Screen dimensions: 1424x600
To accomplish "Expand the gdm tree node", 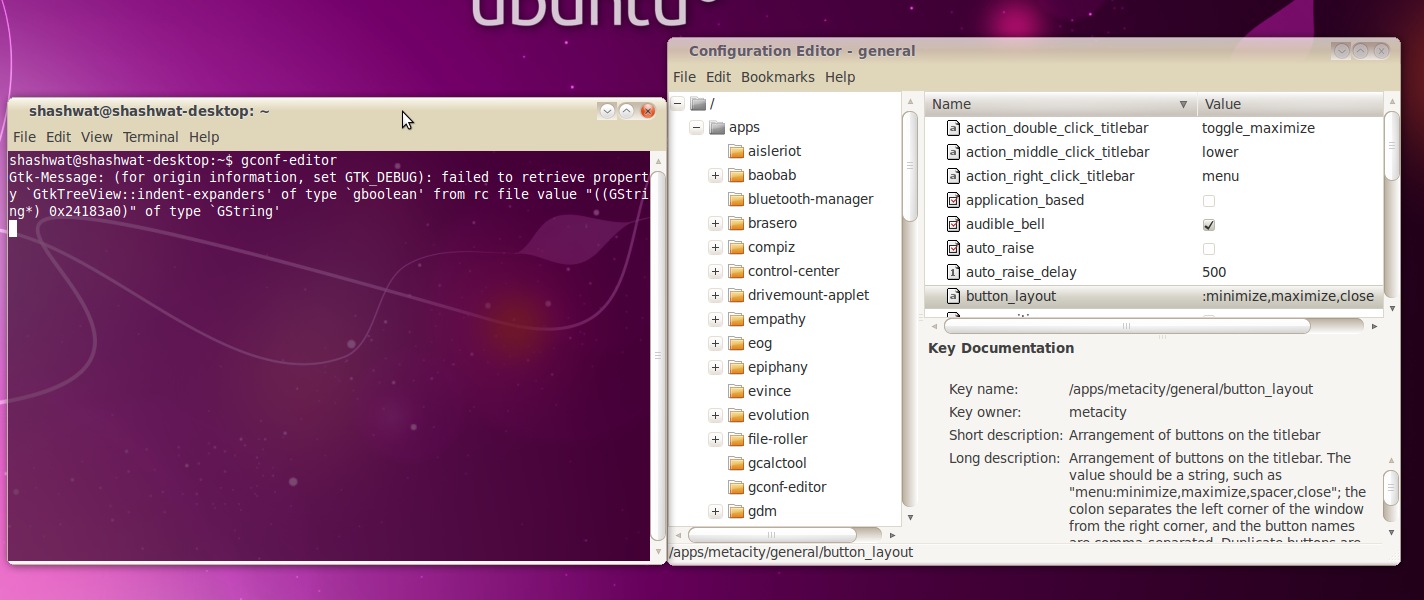I will pyautogui.click(x=715, y=512).
